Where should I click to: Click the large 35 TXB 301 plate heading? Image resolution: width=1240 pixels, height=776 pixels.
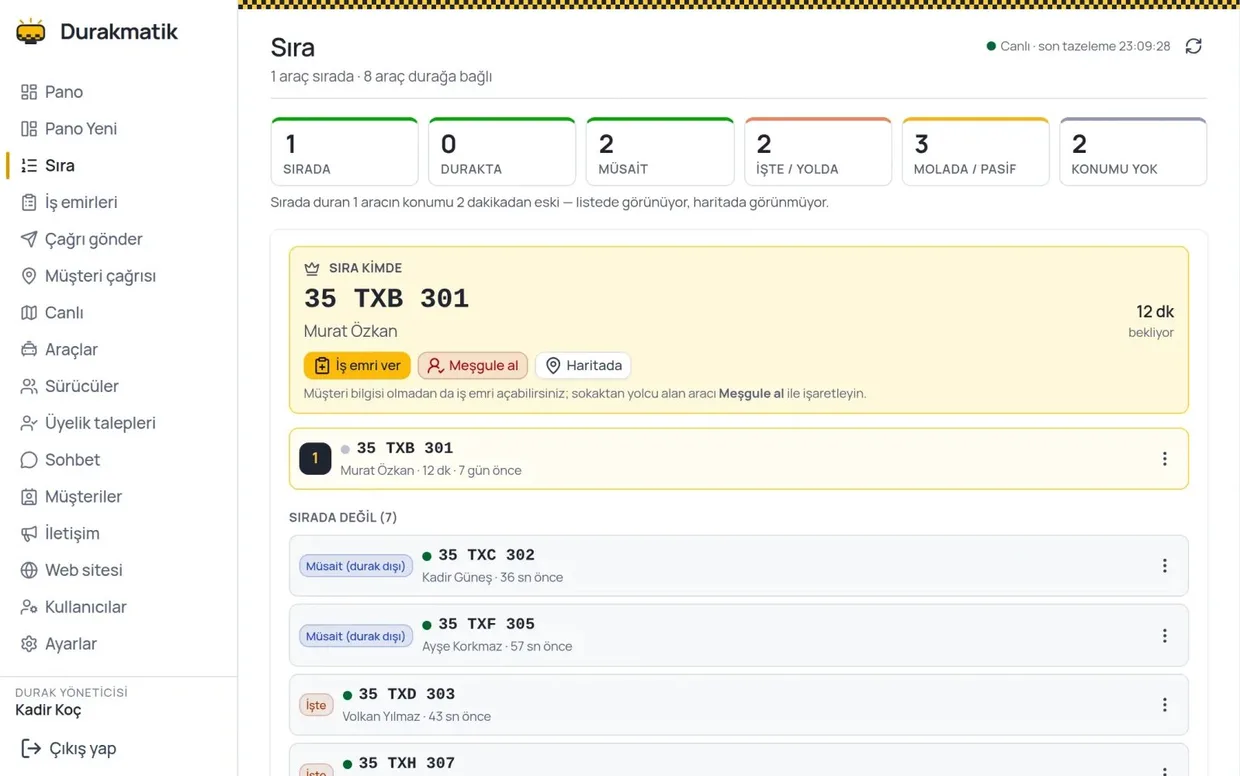pyautogui.click(x=386, y=298)
